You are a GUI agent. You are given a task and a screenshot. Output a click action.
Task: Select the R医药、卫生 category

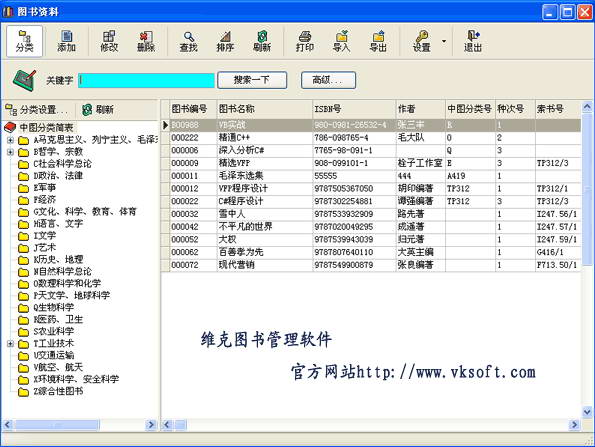pyautogui.click(x=58, y=320)
